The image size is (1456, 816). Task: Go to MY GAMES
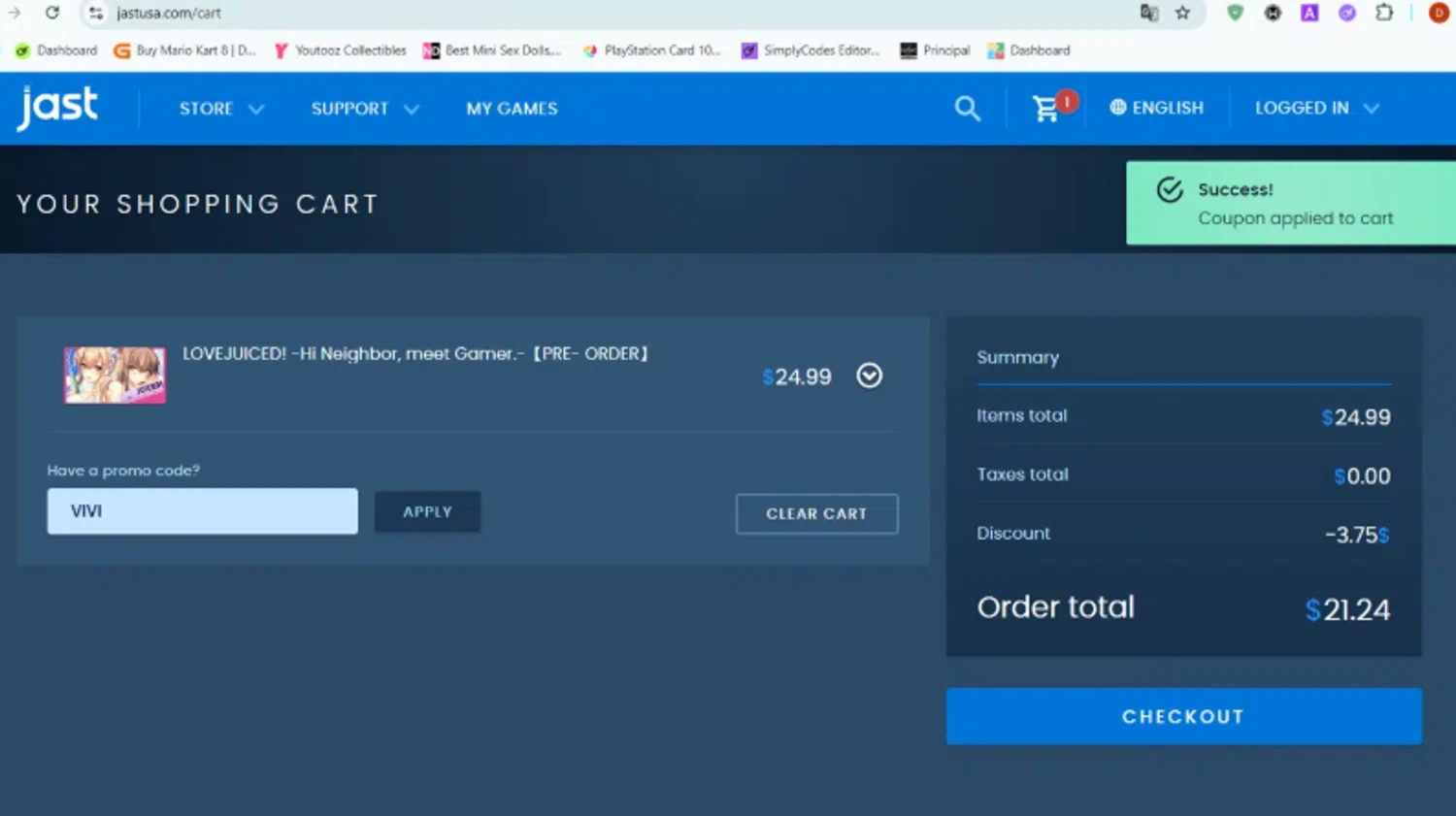coord(512,109)
